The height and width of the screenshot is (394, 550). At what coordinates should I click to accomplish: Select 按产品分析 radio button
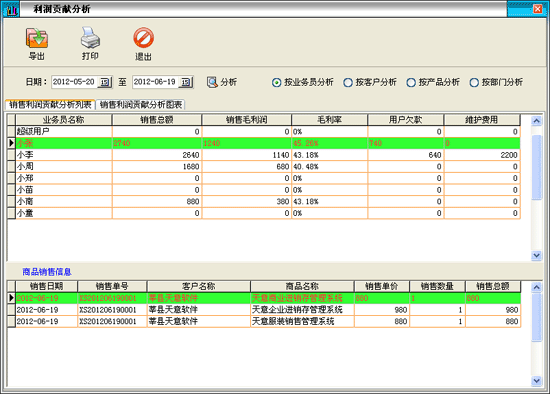[411, 83]
